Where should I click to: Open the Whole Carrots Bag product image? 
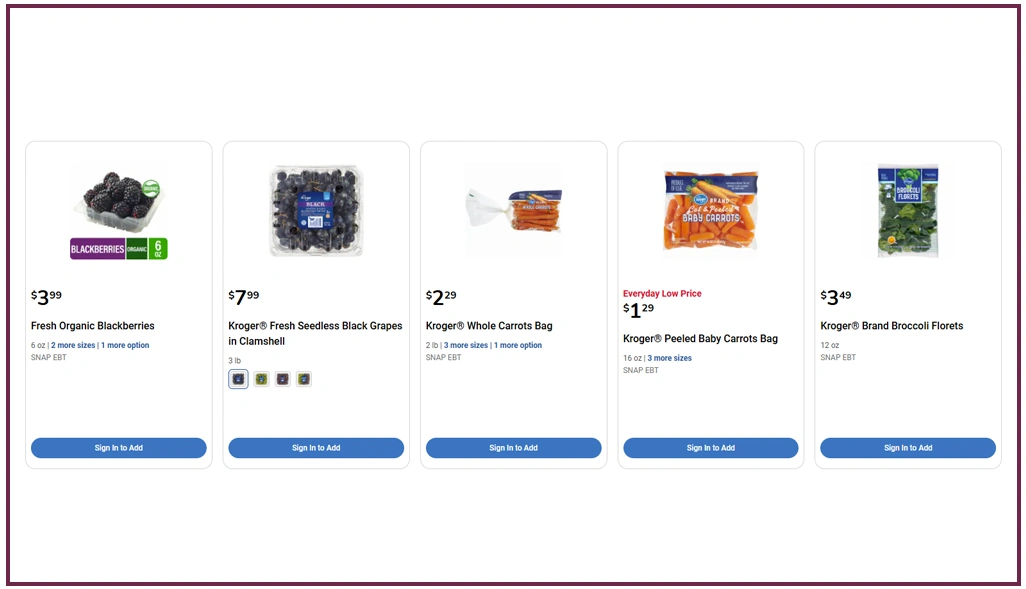coord(514,212)
